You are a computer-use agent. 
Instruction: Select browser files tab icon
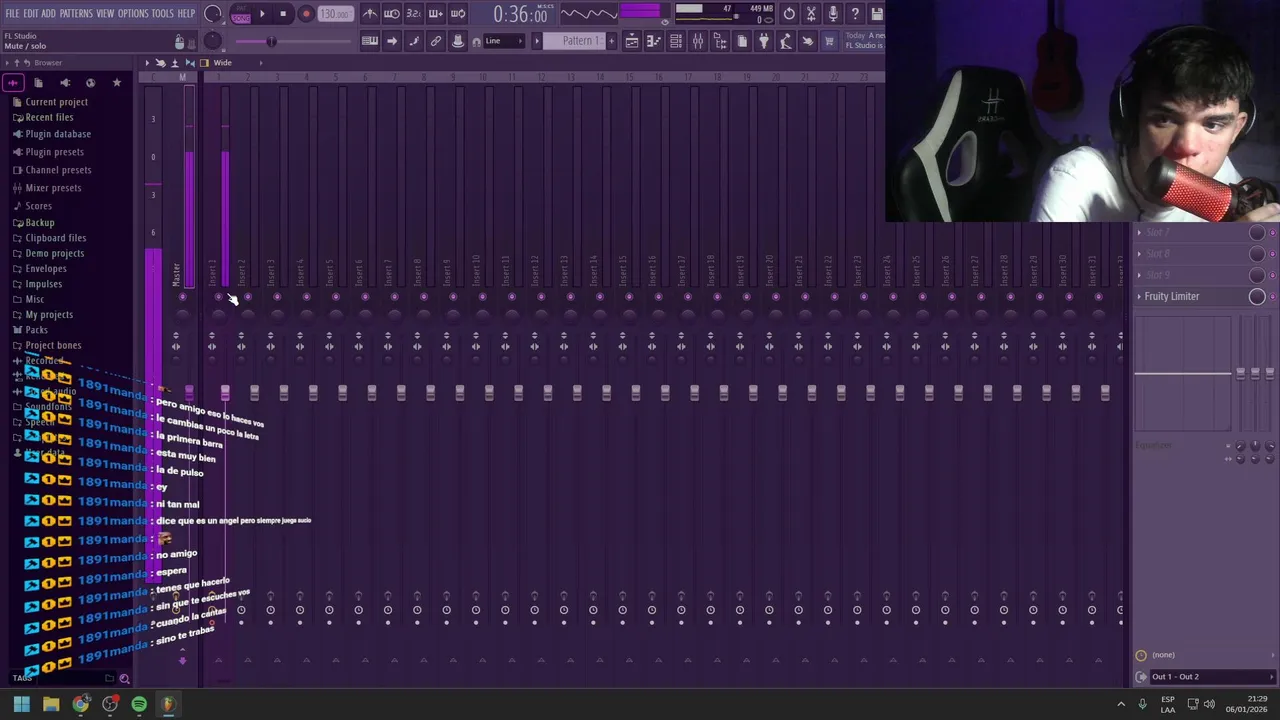coord(38,83)
